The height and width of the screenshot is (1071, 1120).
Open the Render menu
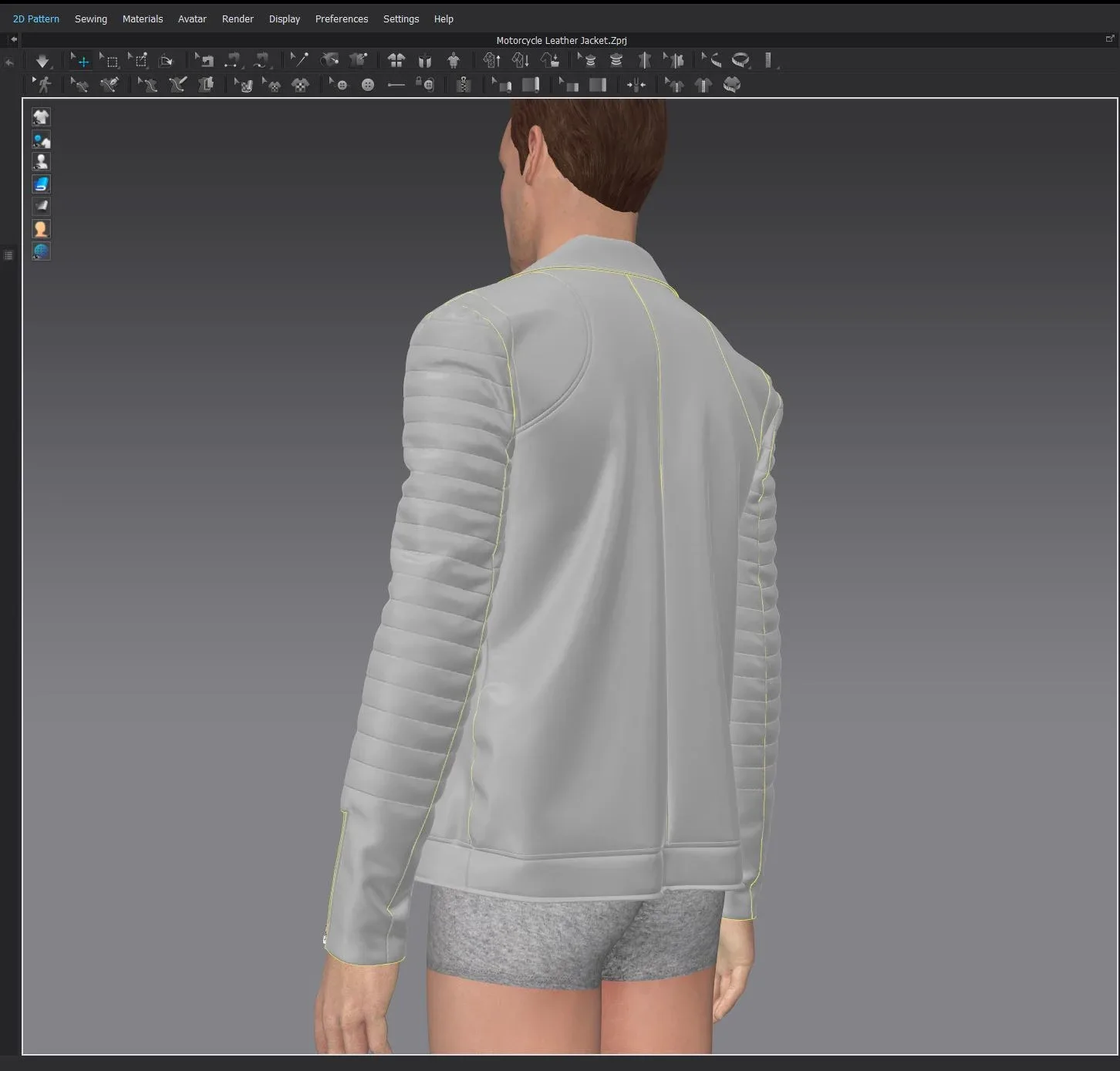tap(238, 19)
